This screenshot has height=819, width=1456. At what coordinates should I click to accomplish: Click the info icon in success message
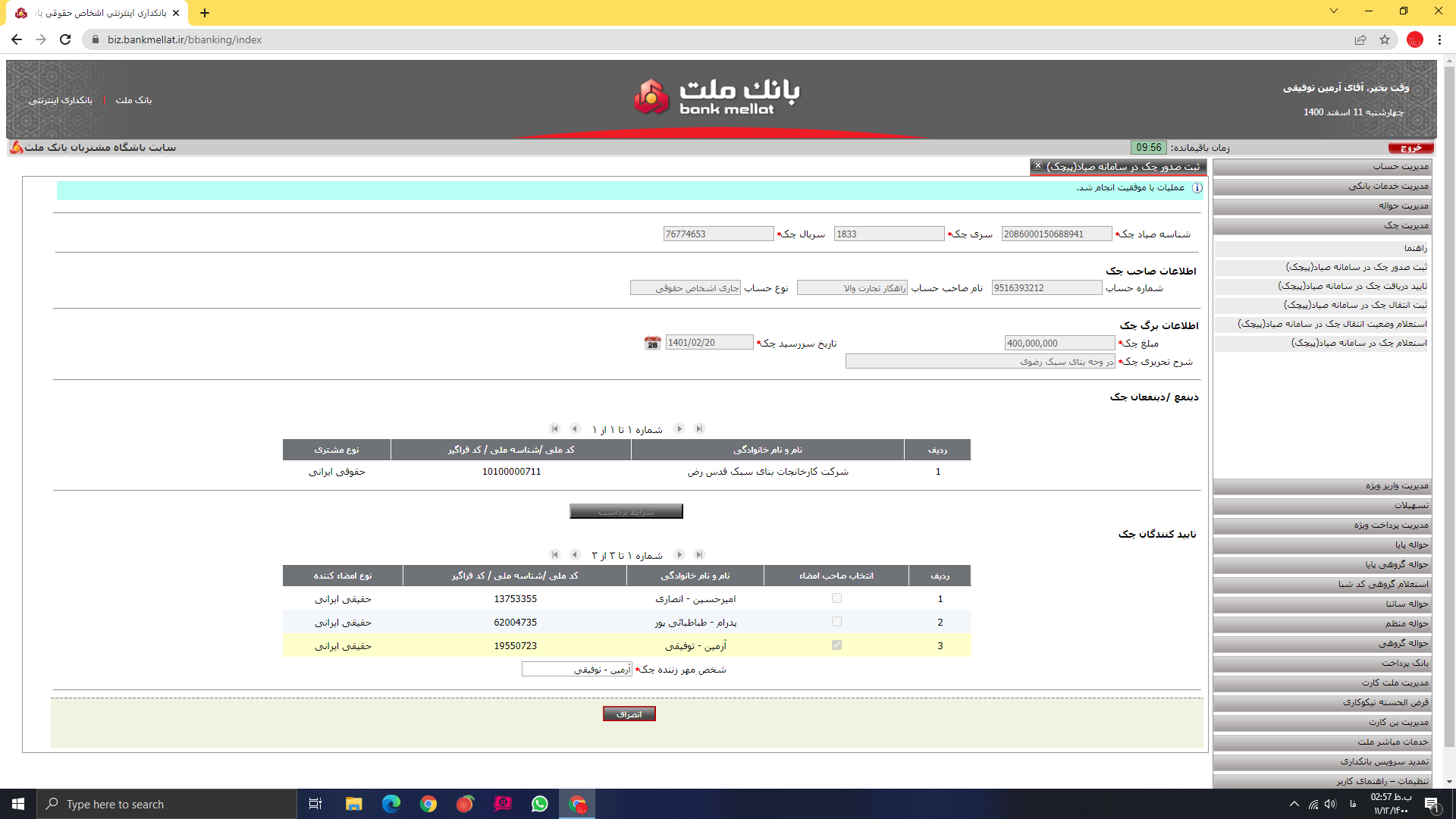tap(1197, 188)
